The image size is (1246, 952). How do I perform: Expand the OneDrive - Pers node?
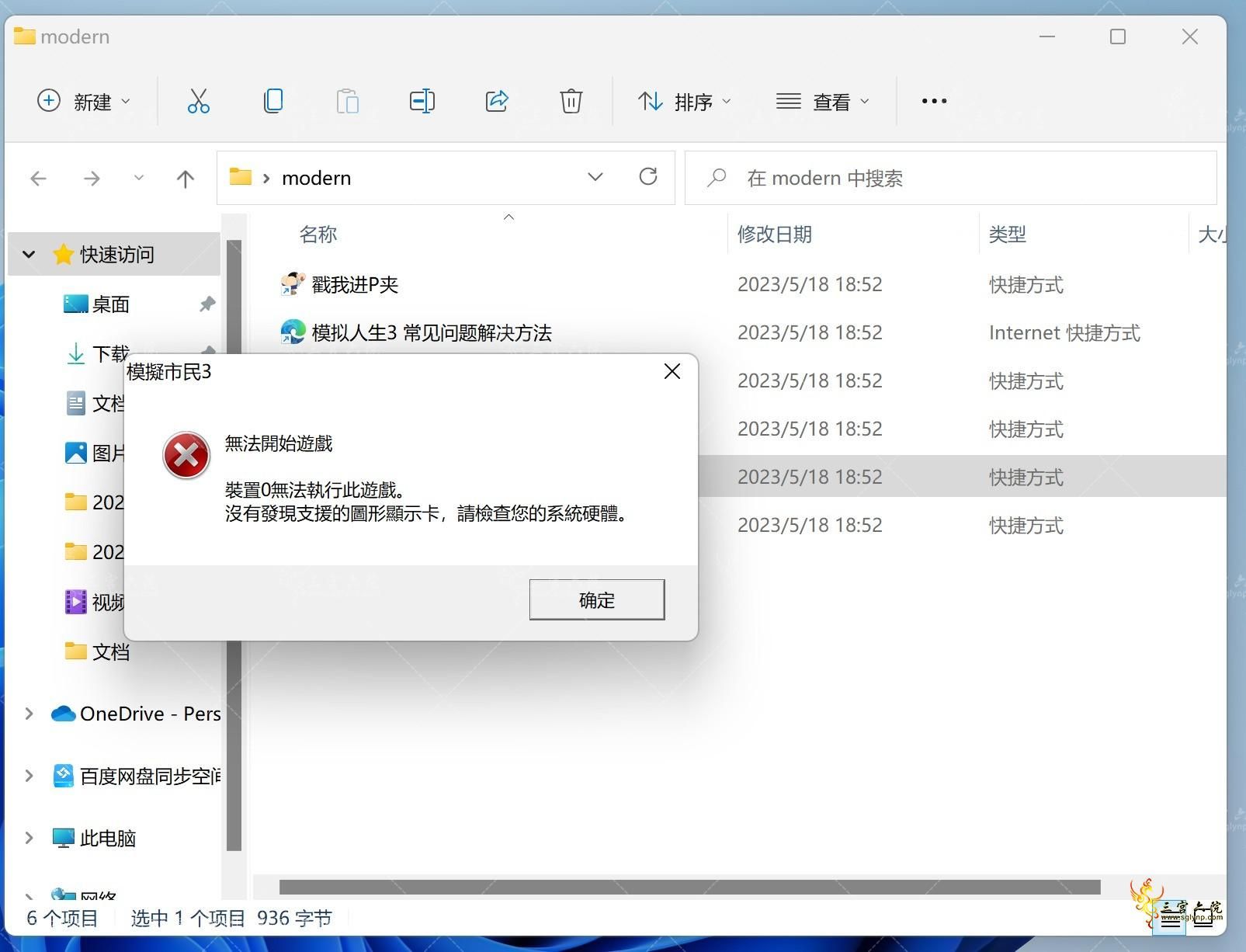[x=29, y=714]
